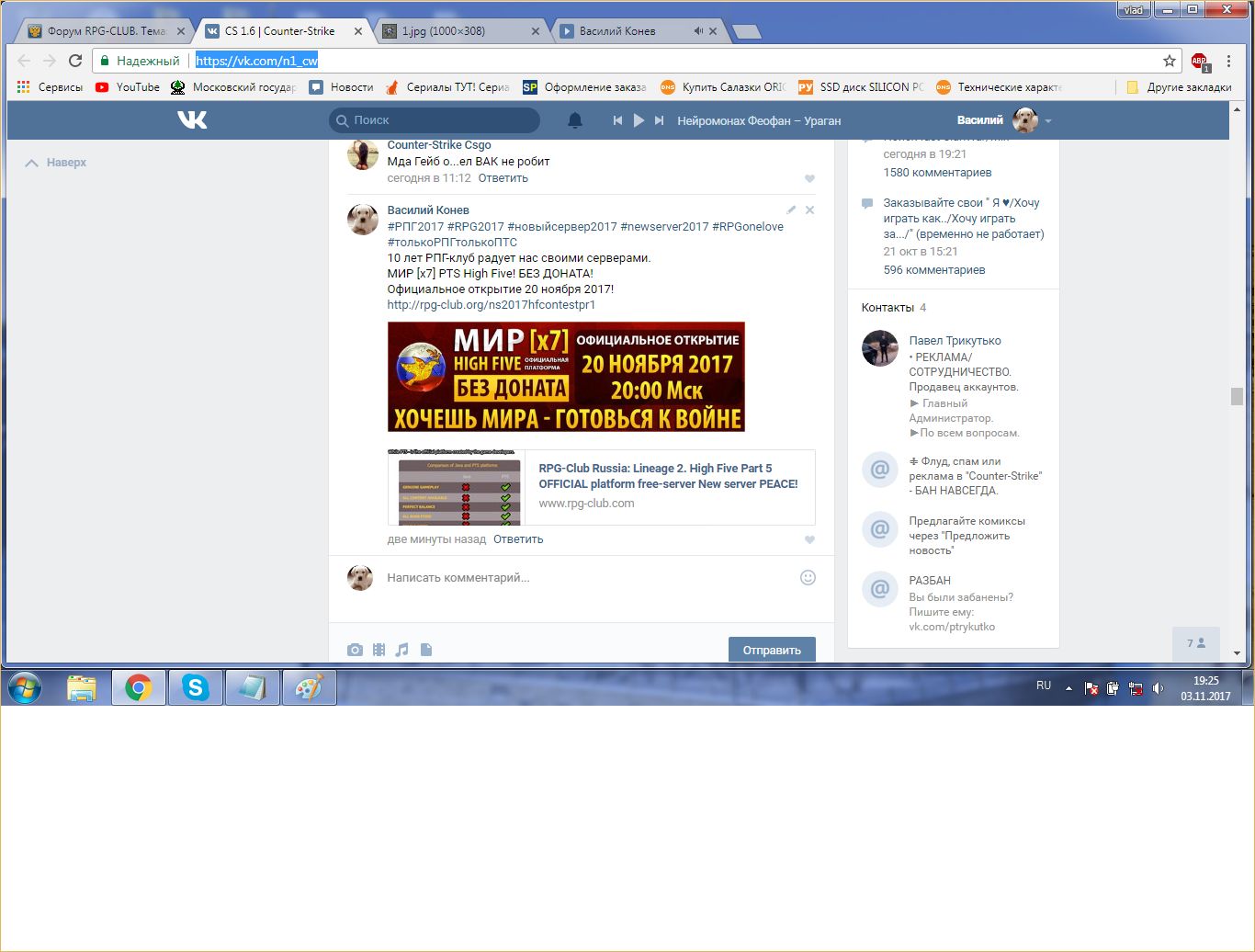This screenshot has width=1255, height=952.
Task: Skip to next track in VK player
Action: point(659,120)
